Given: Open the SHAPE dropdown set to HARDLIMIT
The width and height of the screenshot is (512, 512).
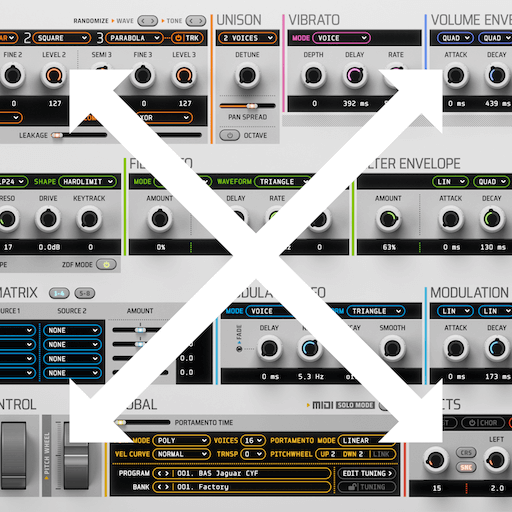Looking at the screenshot, I should tap(88, 182).
